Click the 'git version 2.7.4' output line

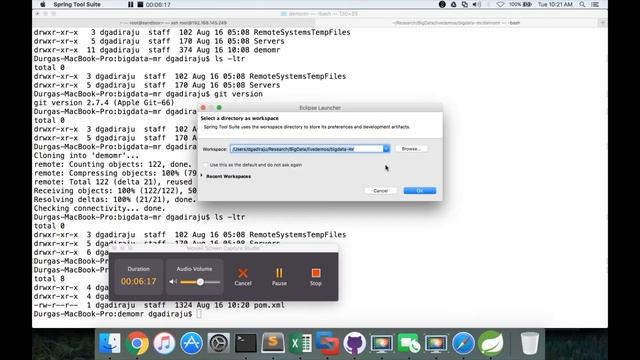pos(104,103)
